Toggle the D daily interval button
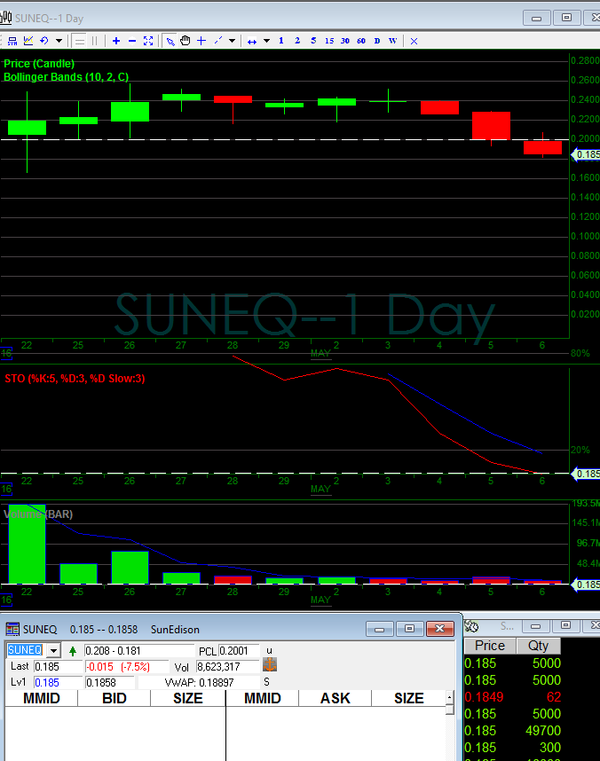This screenshot has height=761, width=600. coord(377,41)
